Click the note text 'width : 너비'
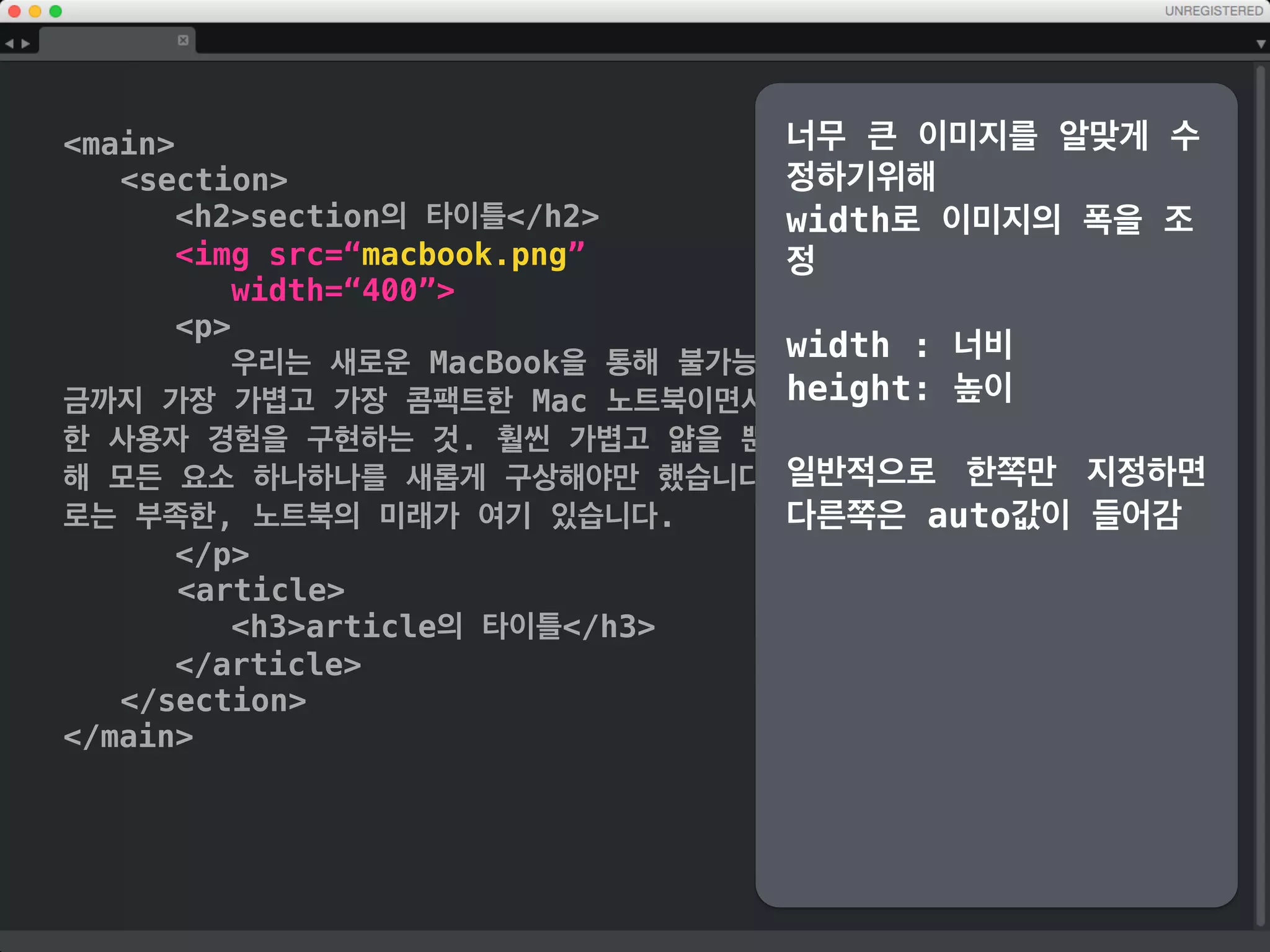 click(x=899, y=345)
